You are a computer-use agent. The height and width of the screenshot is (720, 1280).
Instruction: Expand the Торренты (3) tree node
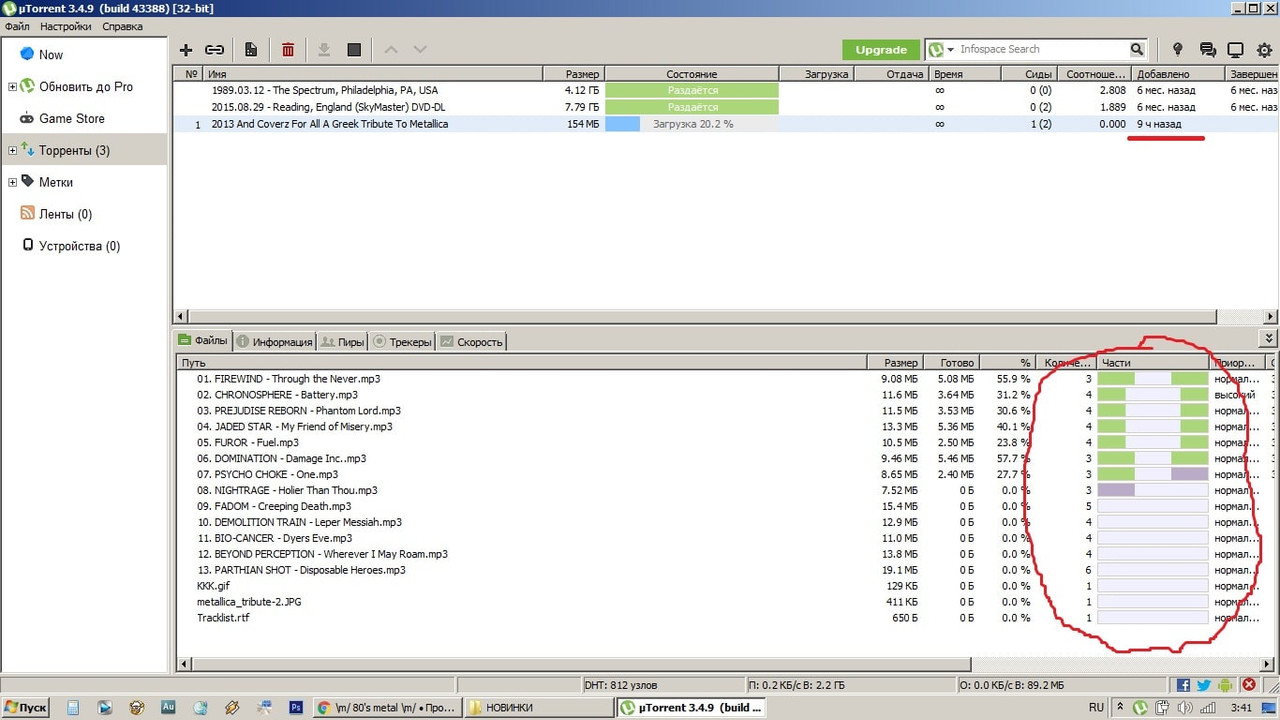(12, 151)
